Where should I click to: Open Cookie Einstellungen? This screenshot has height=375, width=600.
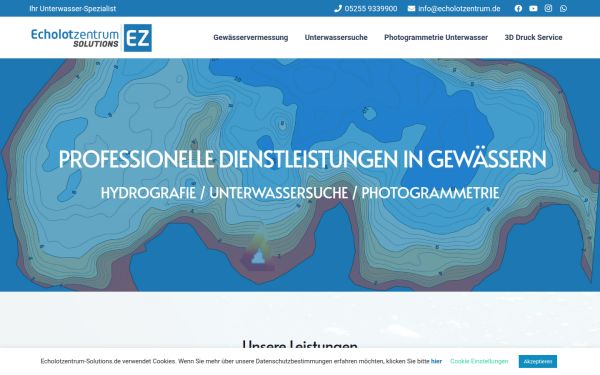tap(479, 361)
